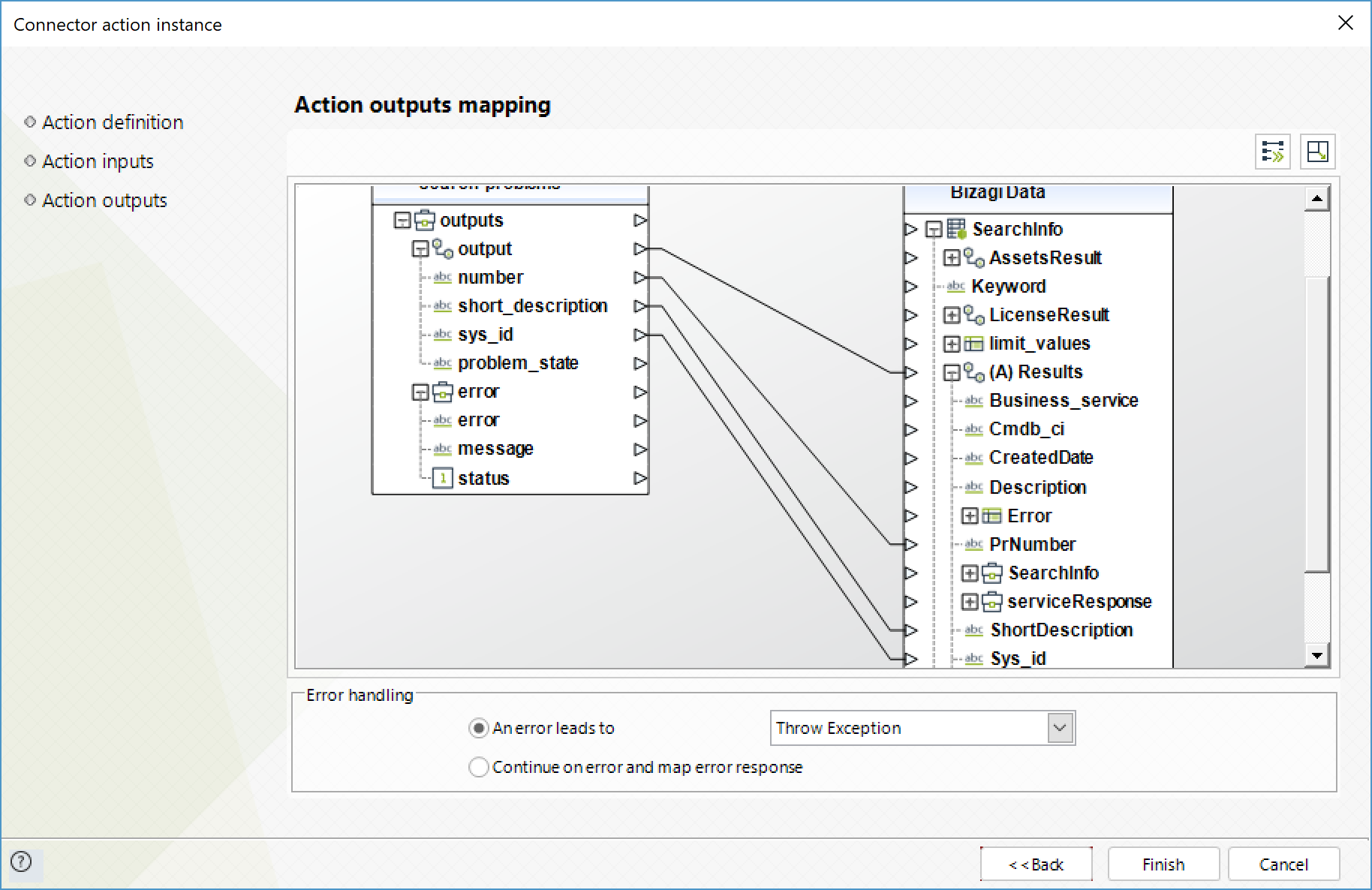Expand the LicenseResult node
This screenshot has height=890, width=1372.
click(952, 315)
